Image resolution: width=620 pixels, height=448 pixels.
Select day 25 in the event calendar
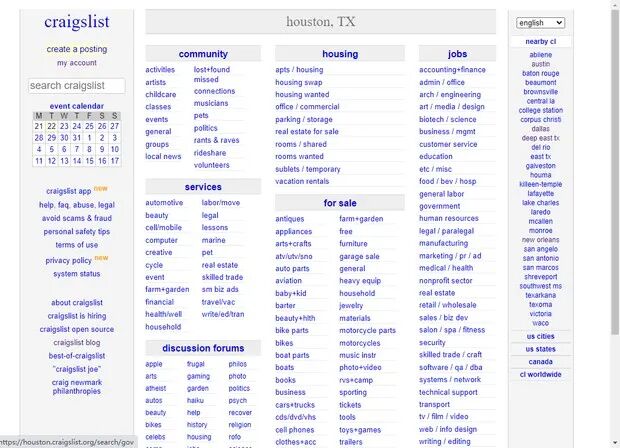89,126
